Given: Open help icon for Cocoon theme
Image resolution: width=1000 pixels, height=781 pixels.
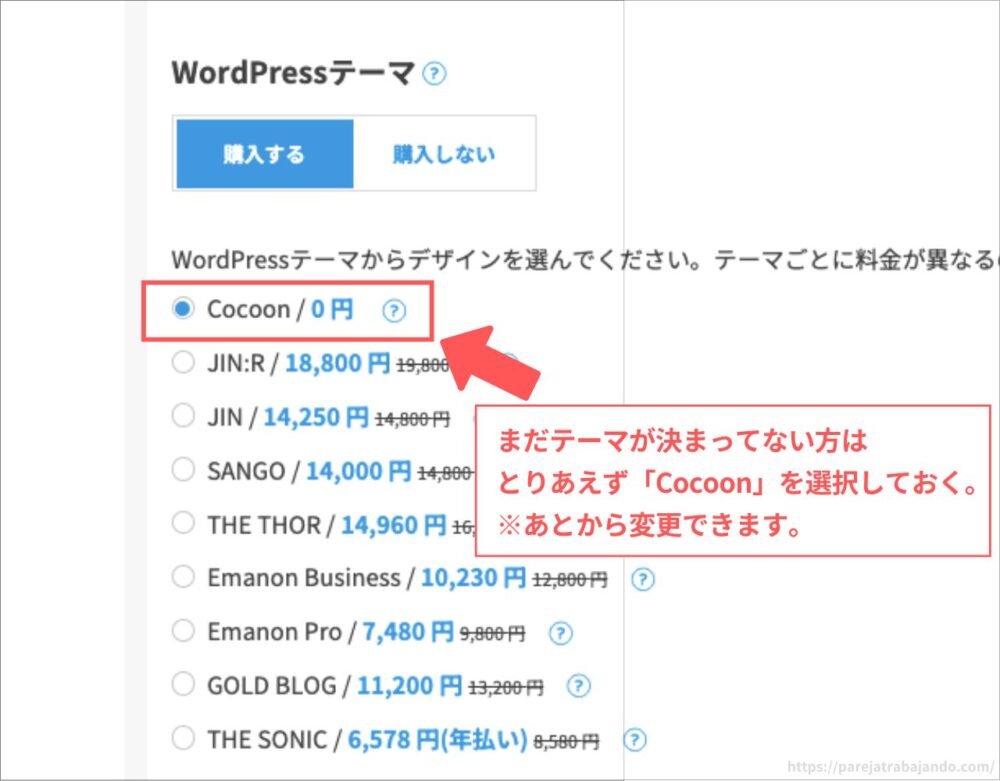Looking at the screenshot, I should point(394,311).
